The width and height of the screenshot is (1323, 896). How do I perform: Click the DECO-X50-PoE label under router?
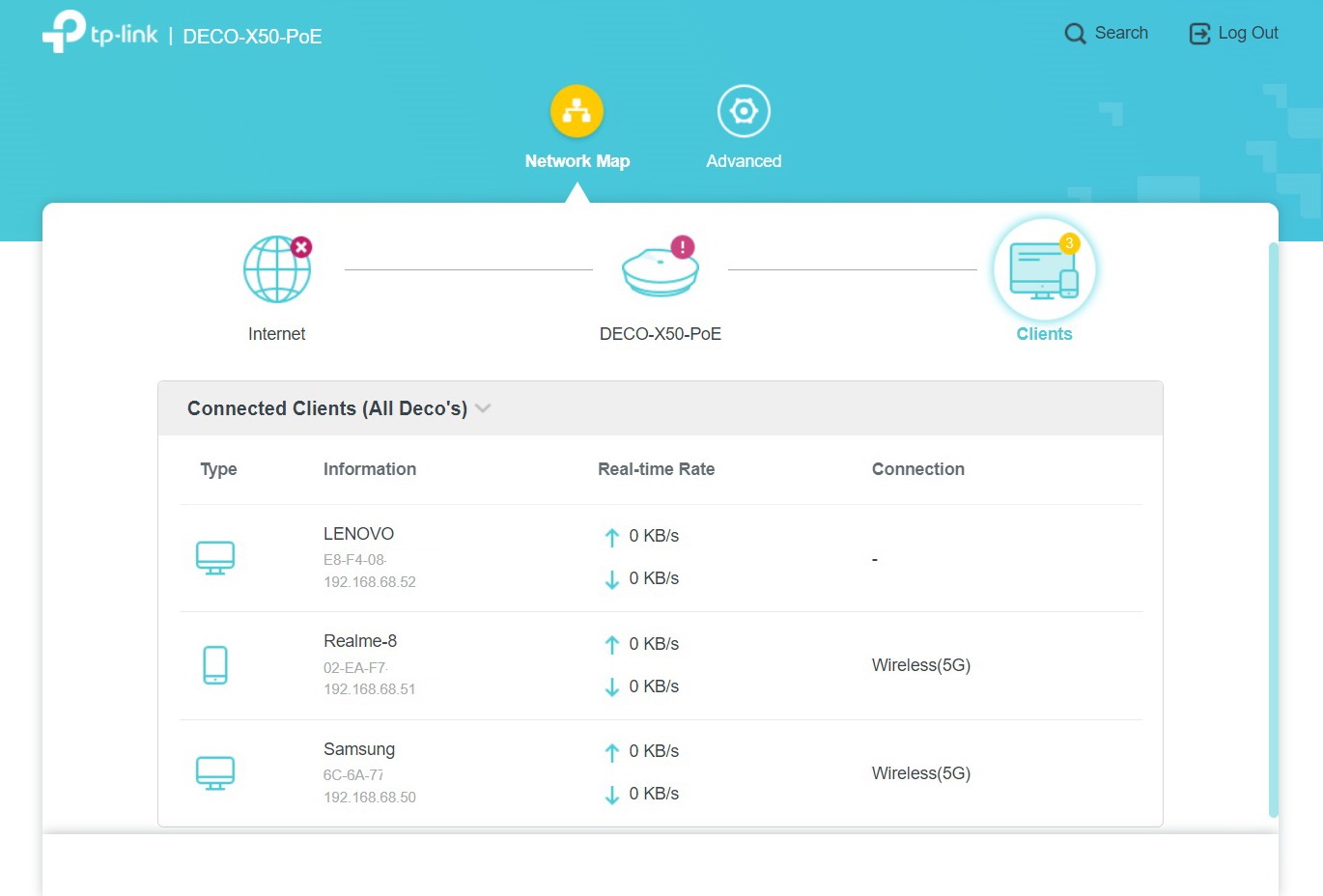pos(661,334)
